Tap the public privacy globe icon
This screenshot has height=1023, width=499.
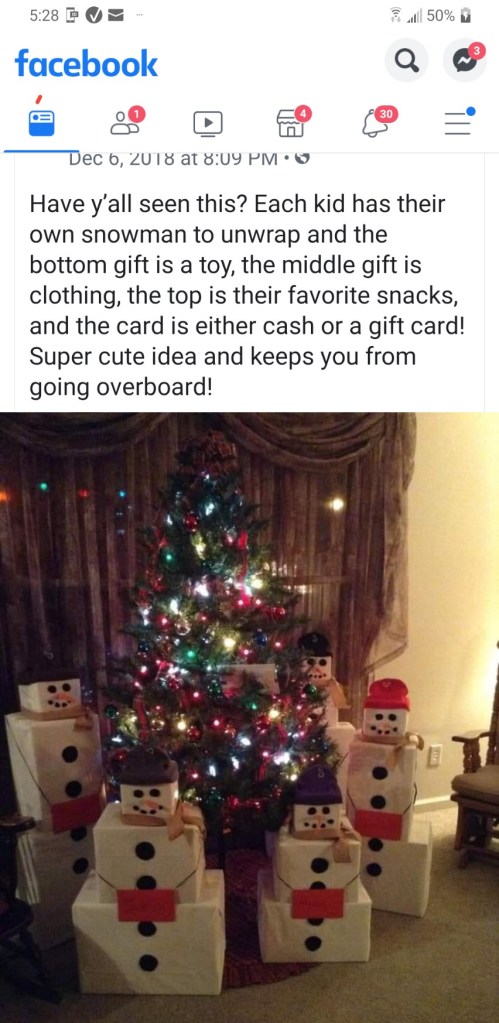[x=303, y=158]
